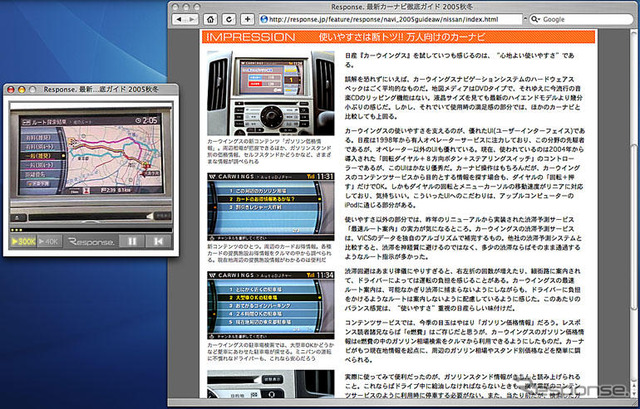The image size is (640, 409).
Task: Click the paragraph beginning 日産『カーウイングス』
Action: [x=460, y=60]
